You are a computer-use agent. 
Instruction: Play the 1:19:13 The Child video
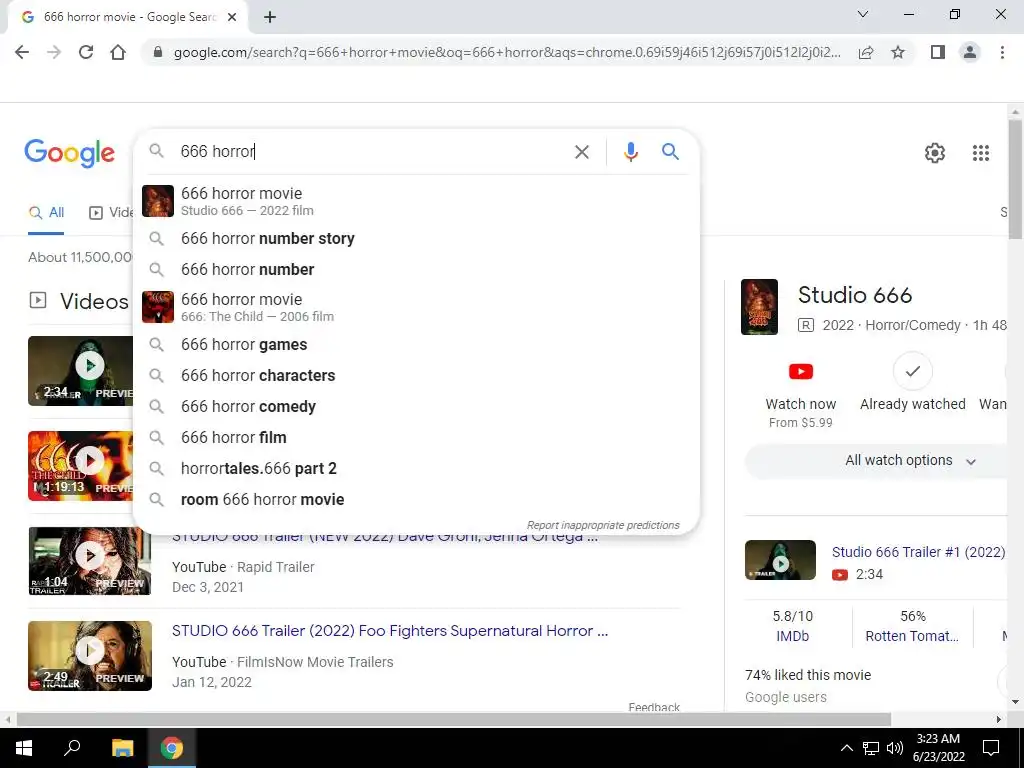81,466
